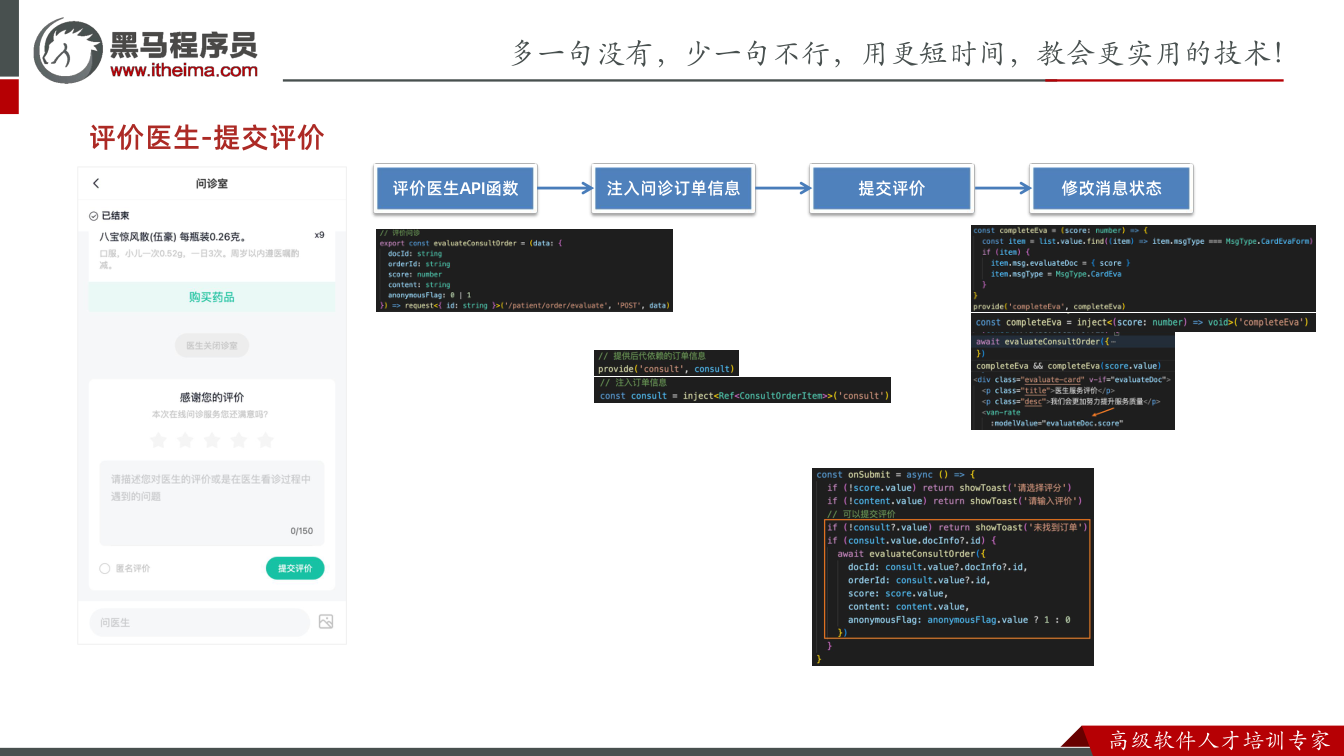This screenshot has height=756, width=1344.
Task: Click the 黑马程序员 horse logo
Action: tap(68, 50)
